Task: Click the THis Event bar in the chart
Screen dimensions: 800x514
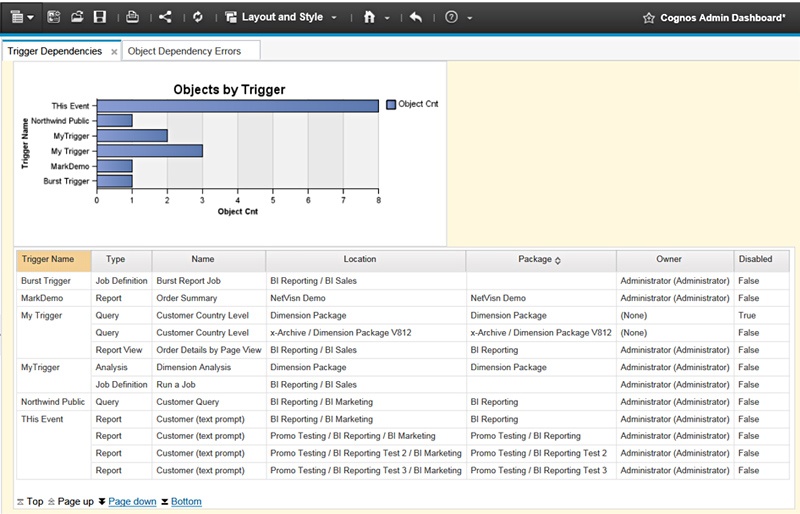Action: pyautogui.click(x=237, y=106)
